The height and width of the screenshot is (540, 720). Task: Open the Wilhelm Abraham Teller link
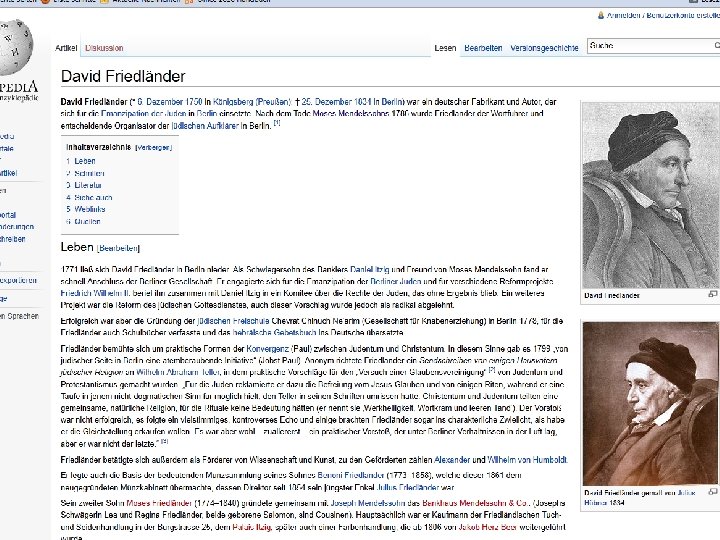(178, 372)
